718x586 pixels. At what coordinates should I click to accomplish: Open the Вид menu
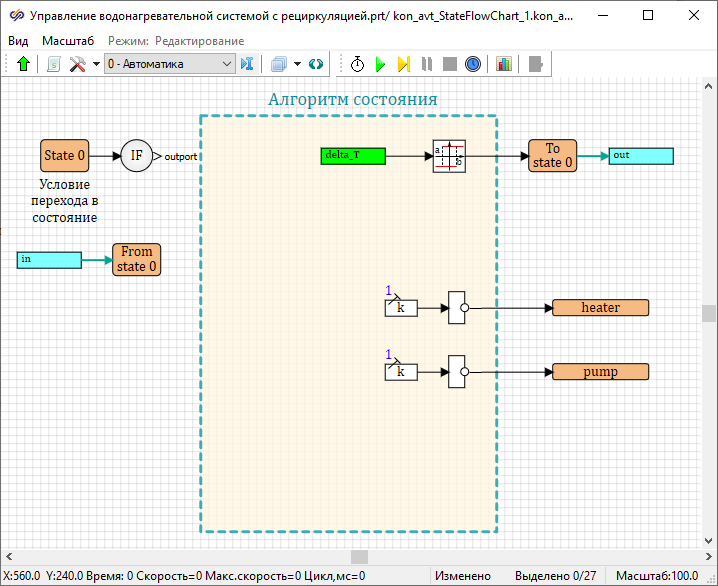click(x=18, y=41)
